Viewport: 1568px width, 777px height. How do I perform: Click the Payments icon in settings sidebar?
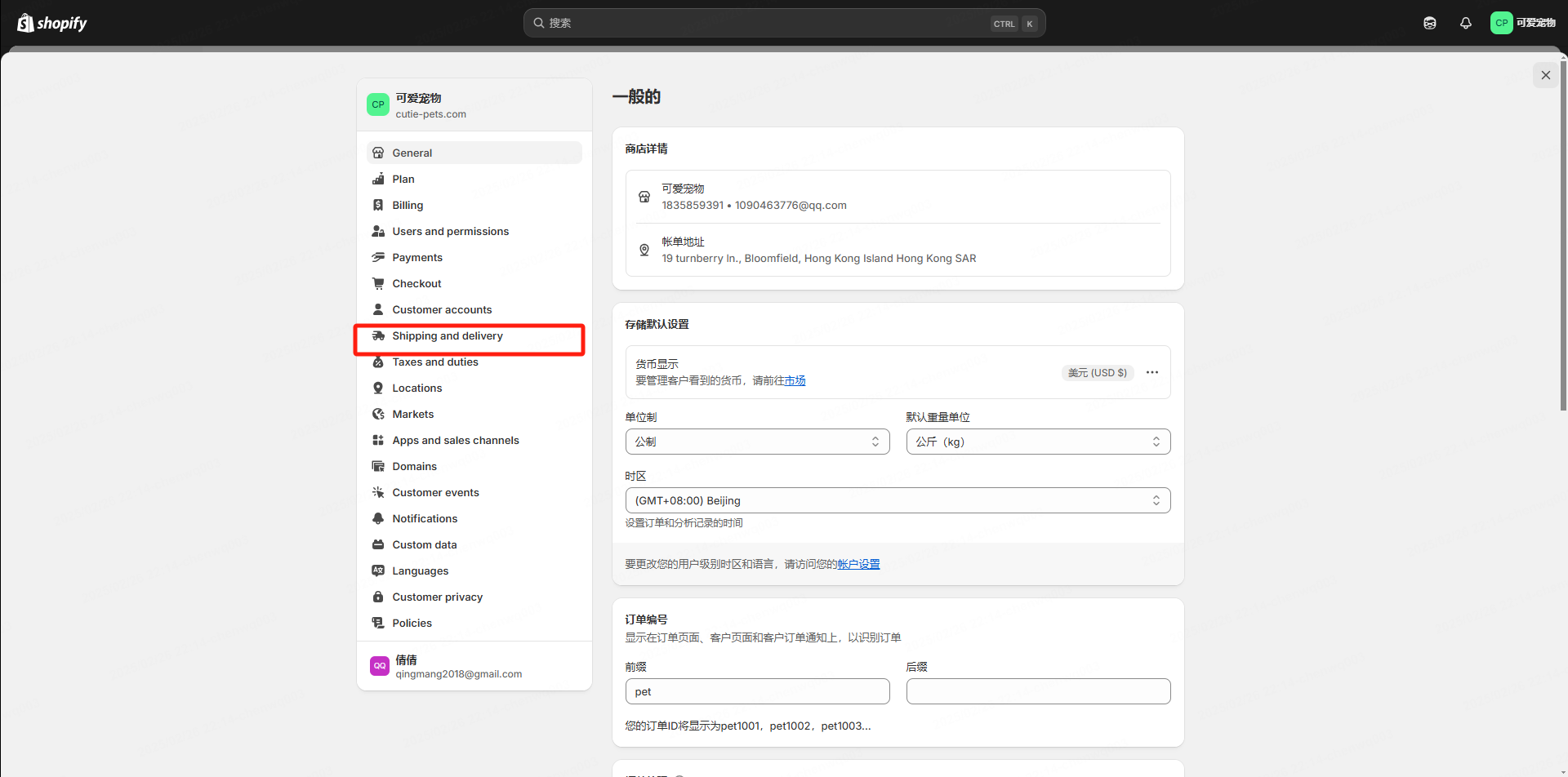378,257
